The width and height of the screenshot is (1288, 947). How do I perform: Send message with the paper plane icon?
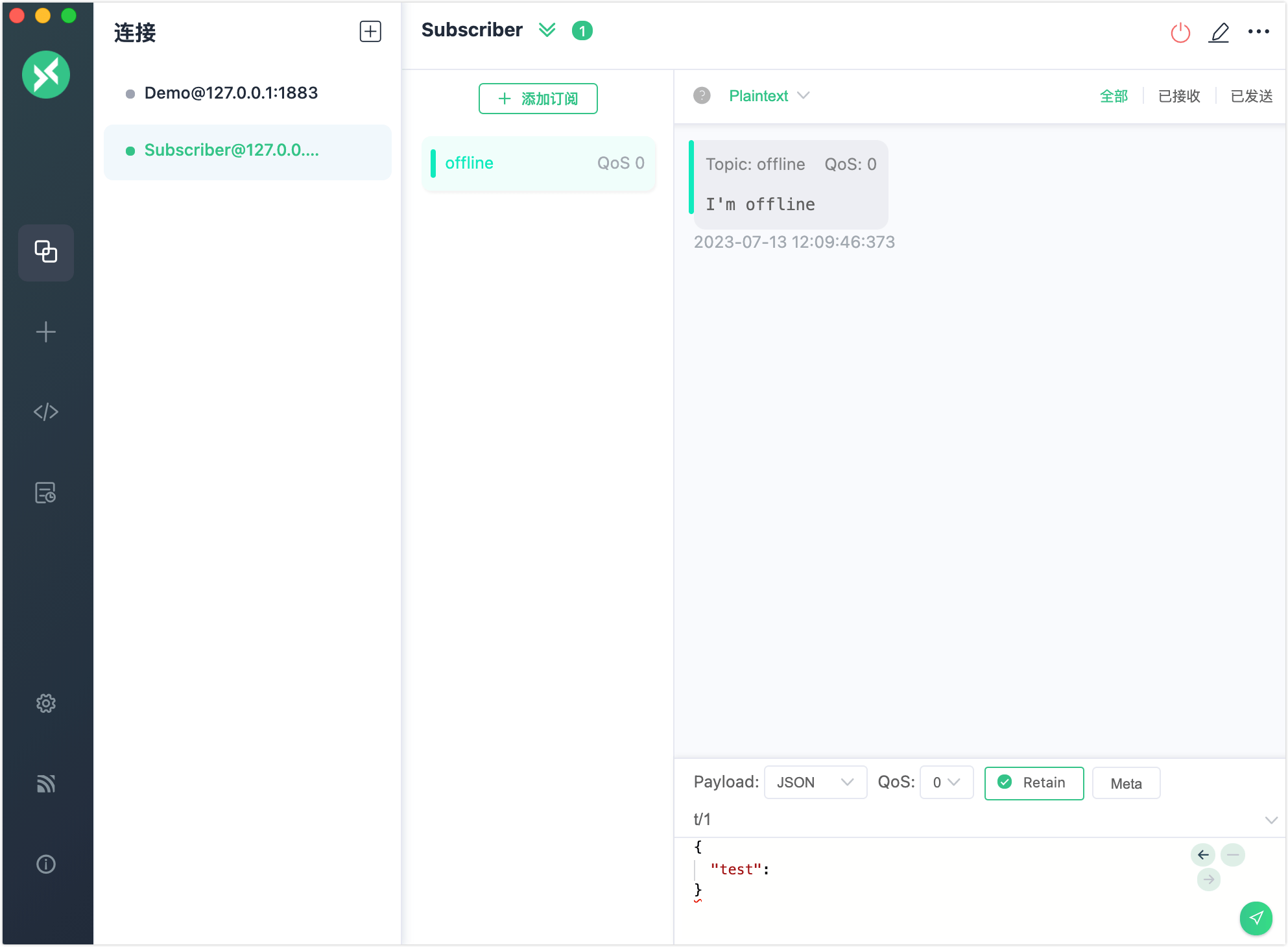(1256, 918)
